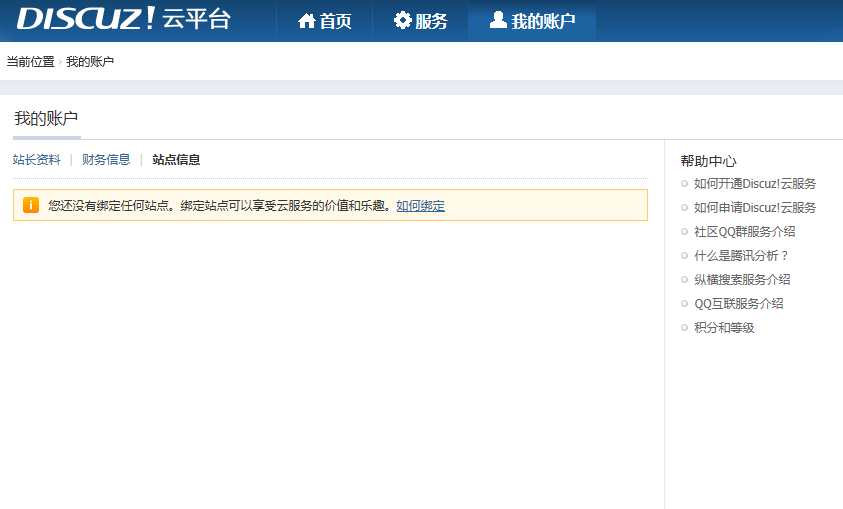
Task: Click the orange info icon in notice
Action: pos(31,205)
